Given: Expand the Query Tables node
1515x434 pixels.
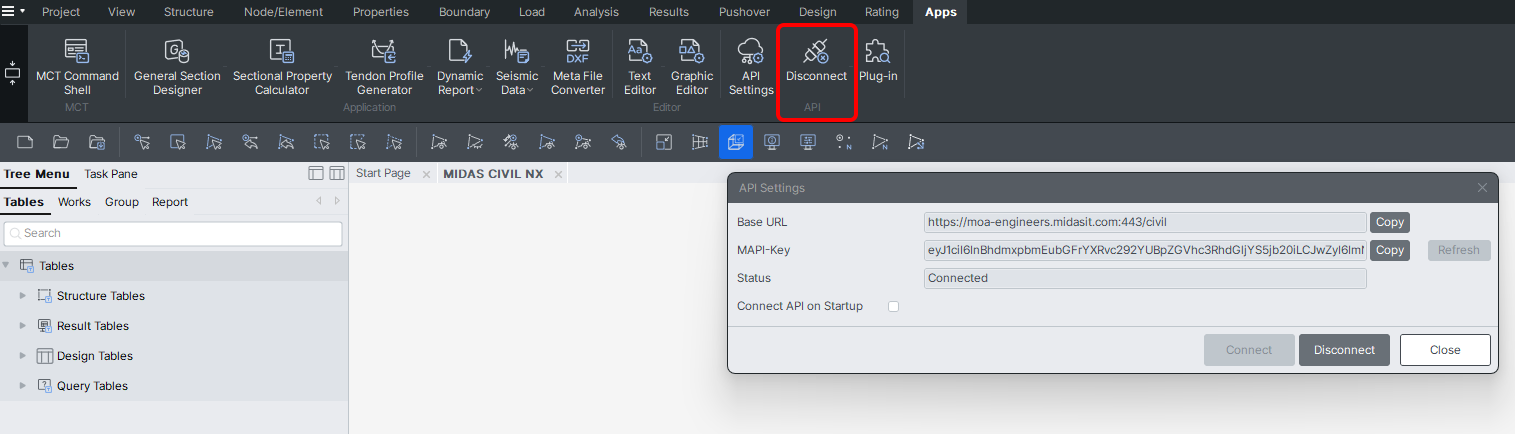Looking at the screenshot, I should tap(24, 386).
